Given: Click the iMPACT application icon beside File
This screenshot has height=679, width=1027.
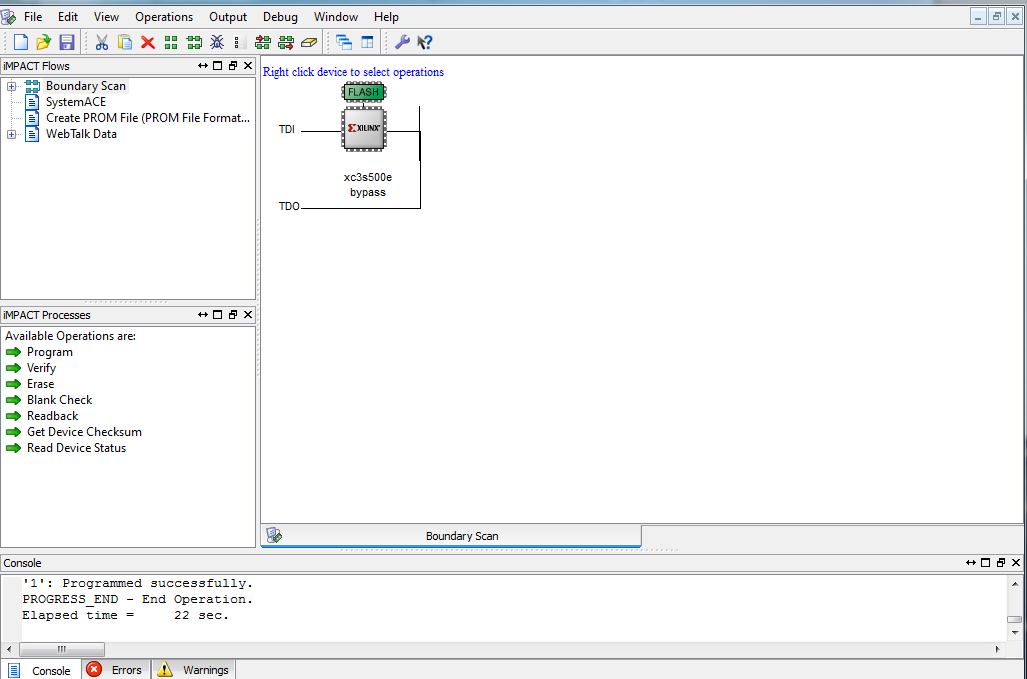Looking at the screenshot, I should click(x=9, y=16).
